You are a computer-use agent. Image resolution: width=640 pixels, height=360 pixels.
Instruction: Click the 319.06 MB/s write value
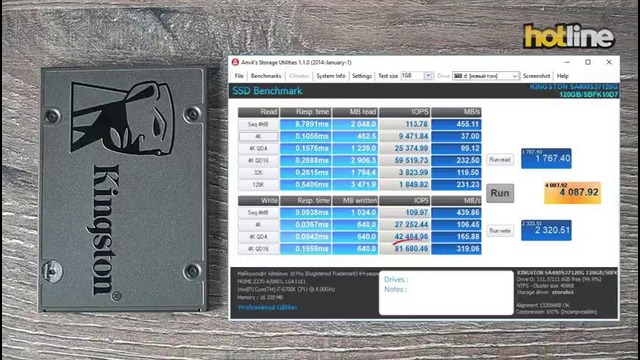pyautogui.click(x=456, y=249)
